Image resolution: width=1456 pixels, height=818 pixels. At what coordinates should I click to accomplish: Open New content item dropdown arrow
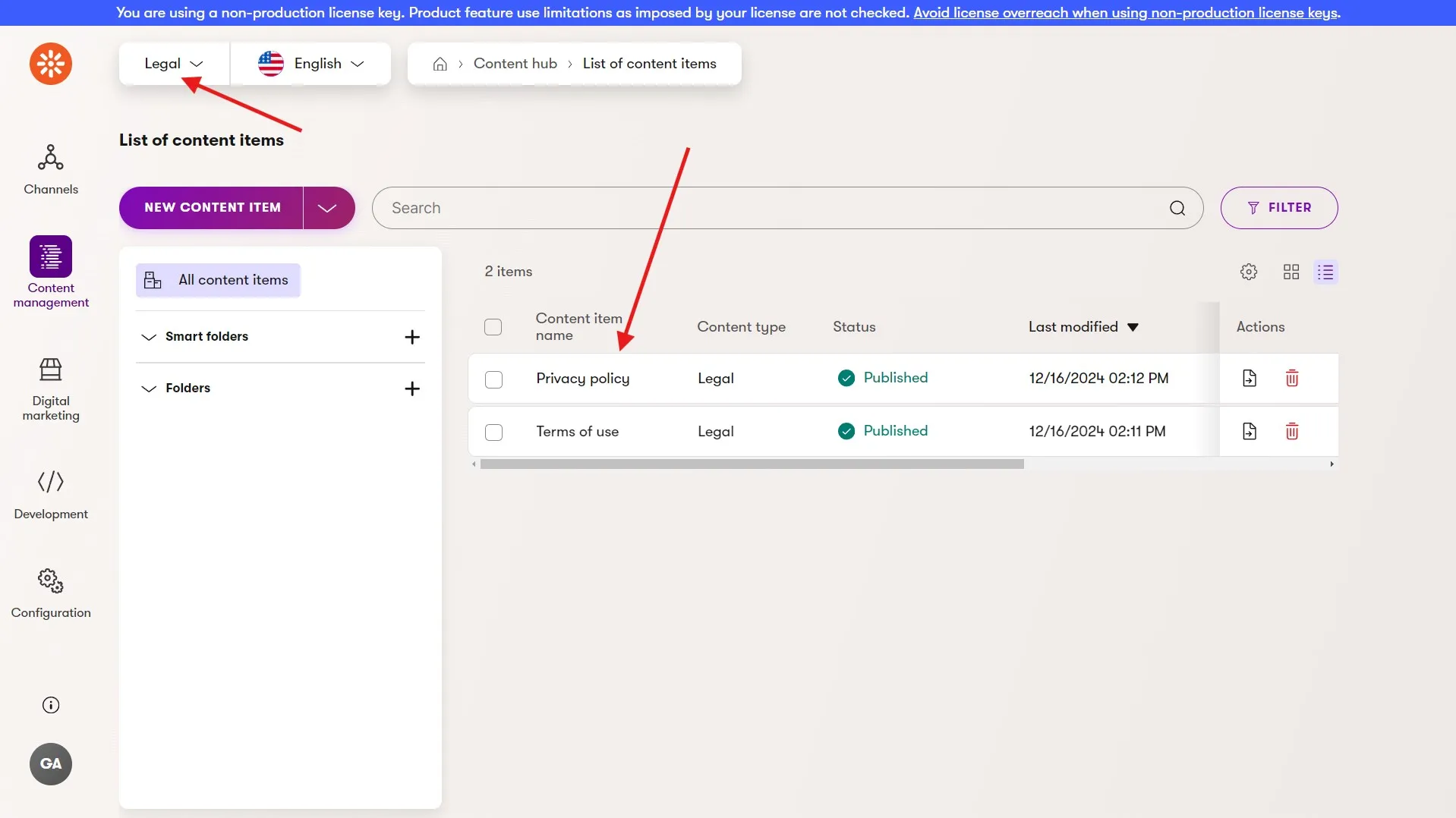pyautogui.click(x=328, y=208)
